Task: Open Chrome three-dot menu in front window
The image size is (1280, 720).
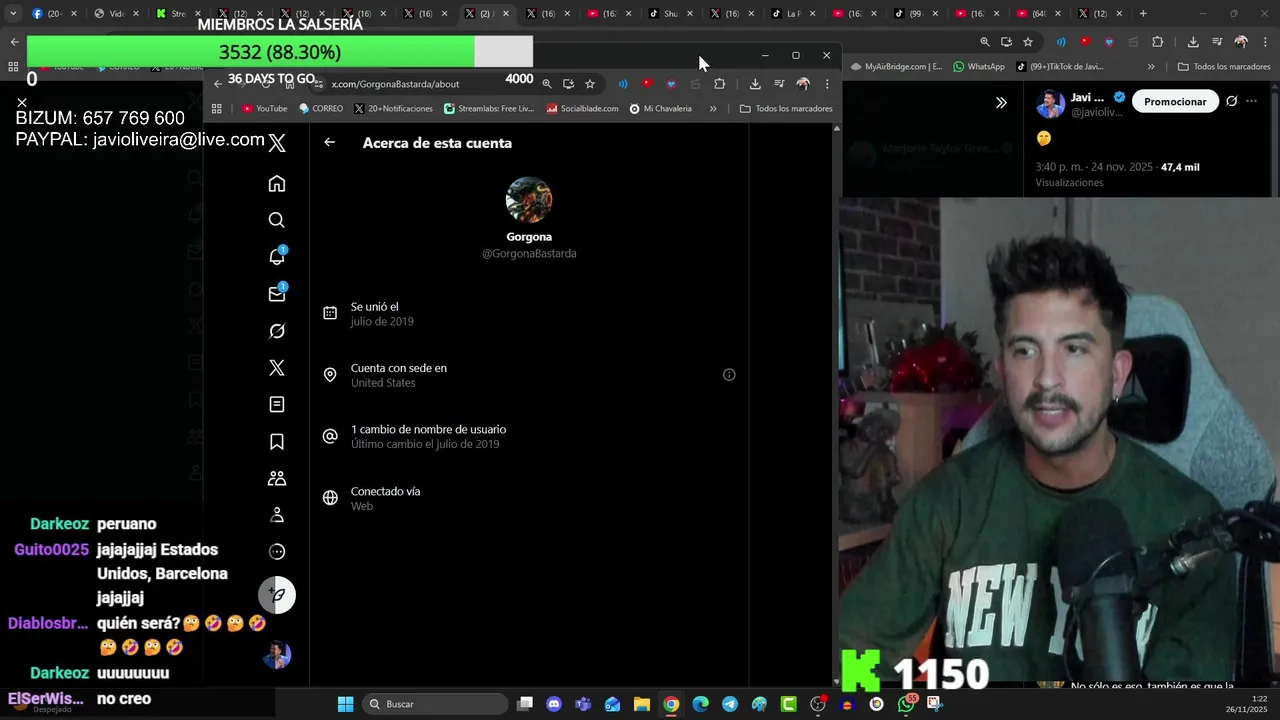Action: tap(827, 84)
